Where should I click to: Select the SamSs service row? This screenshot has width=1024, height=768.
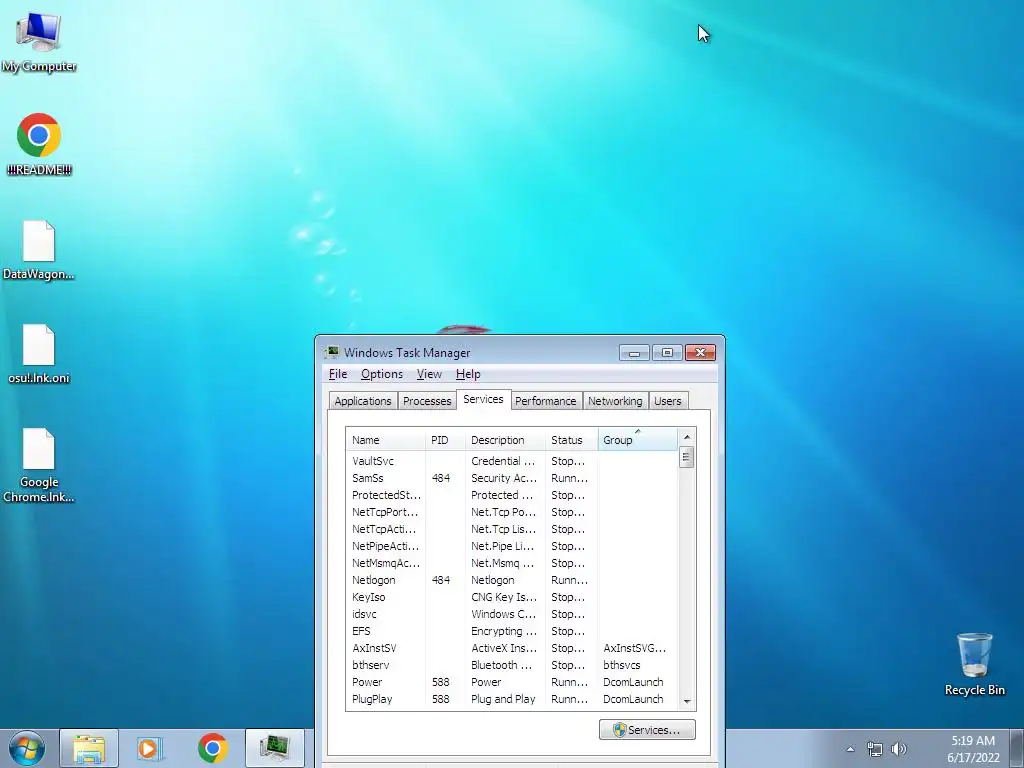pos(512,478)
